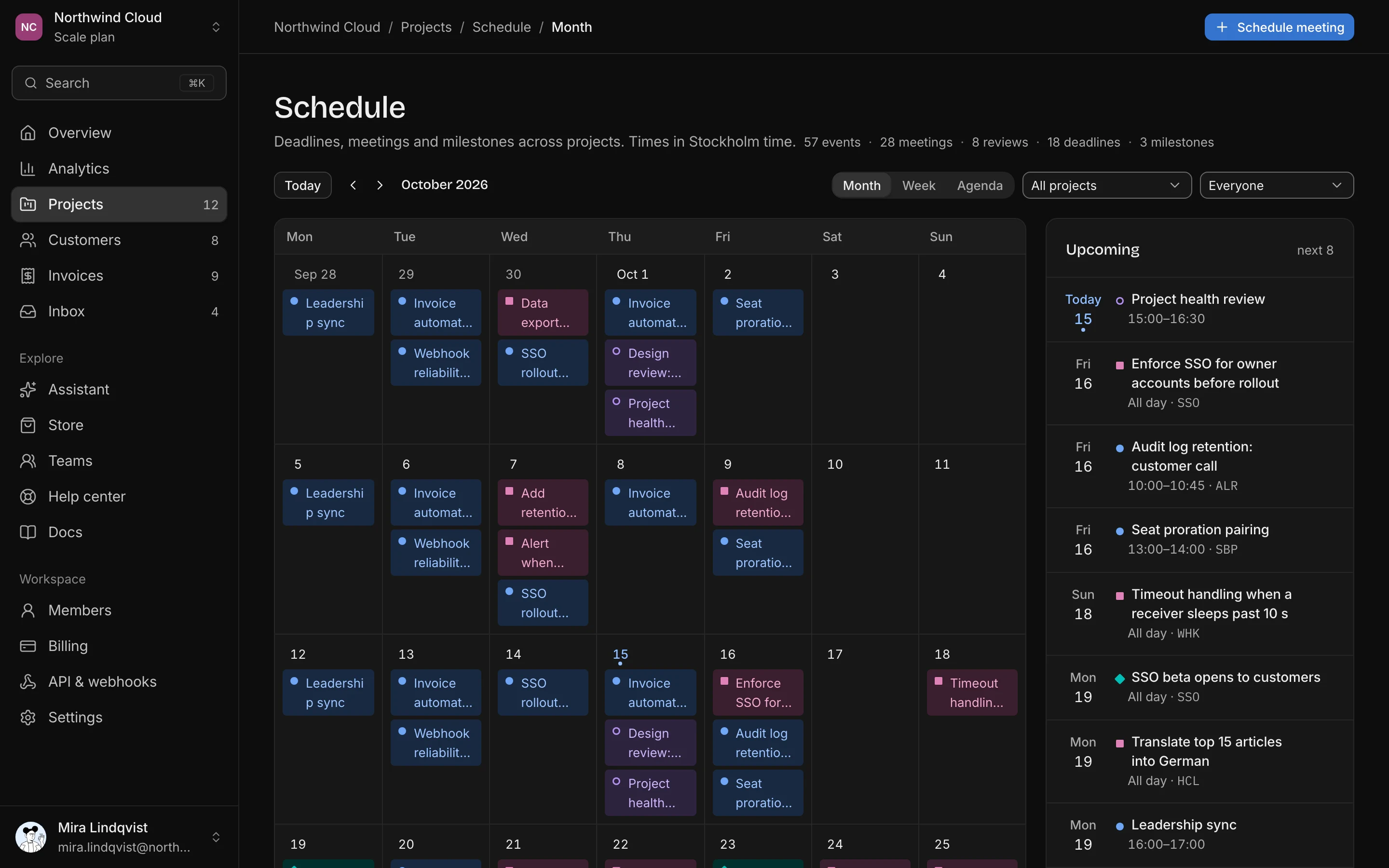Open Timeout handling event on Oct 18
1389x868 pixels.
[x=972, y=693]
